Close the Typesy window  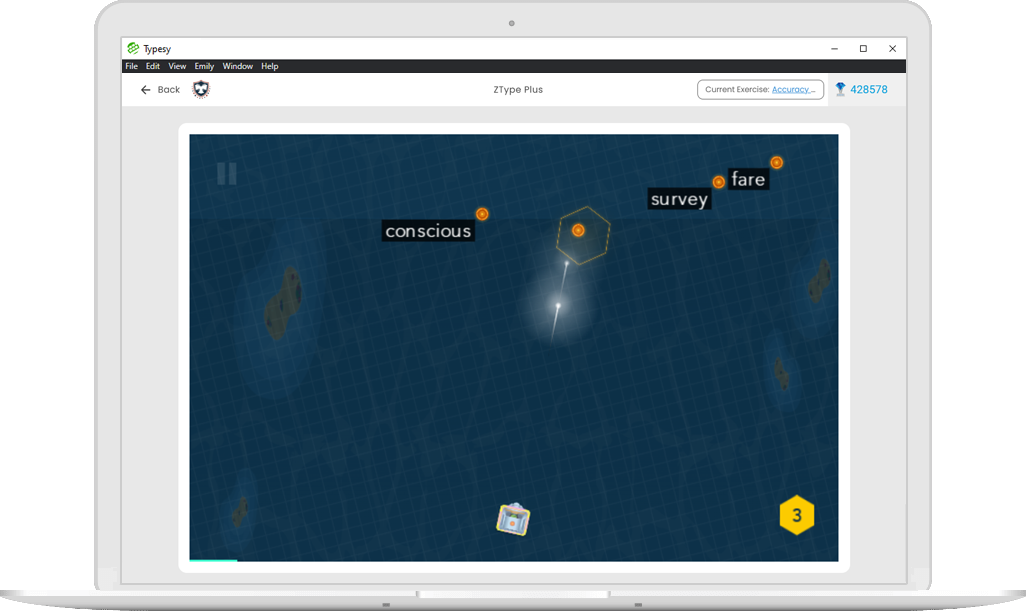893,48
